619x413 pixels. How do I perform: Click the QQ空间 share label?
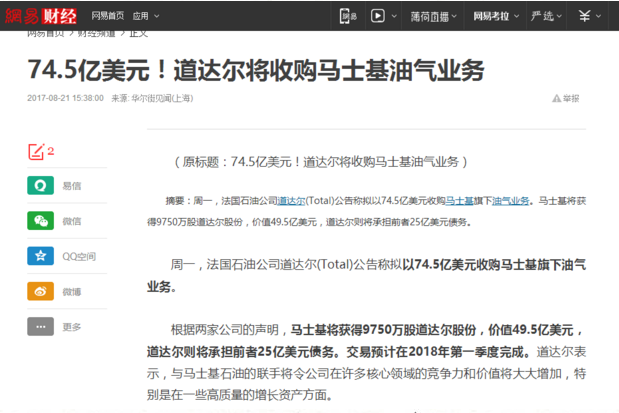[x=79, y=257]
